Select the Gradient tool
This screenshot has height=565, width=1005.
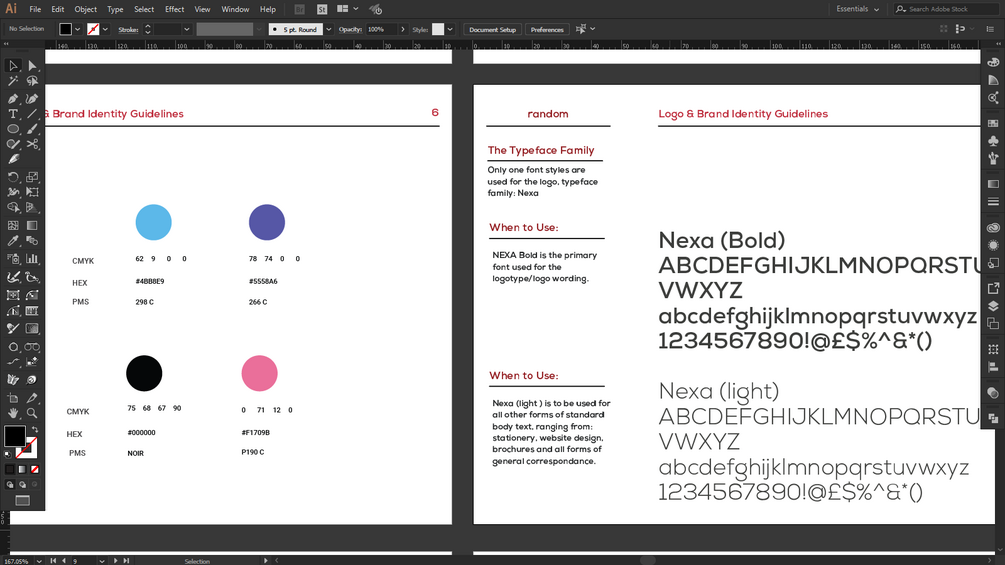point(32,225)
